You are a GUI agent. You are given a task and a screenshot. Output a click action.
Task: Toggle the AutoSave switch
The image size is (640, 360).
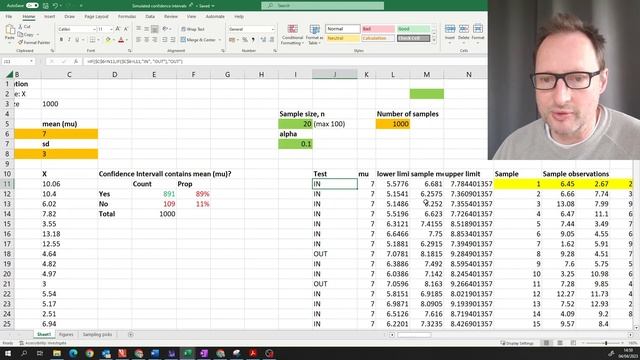click(x=32, y=5)
